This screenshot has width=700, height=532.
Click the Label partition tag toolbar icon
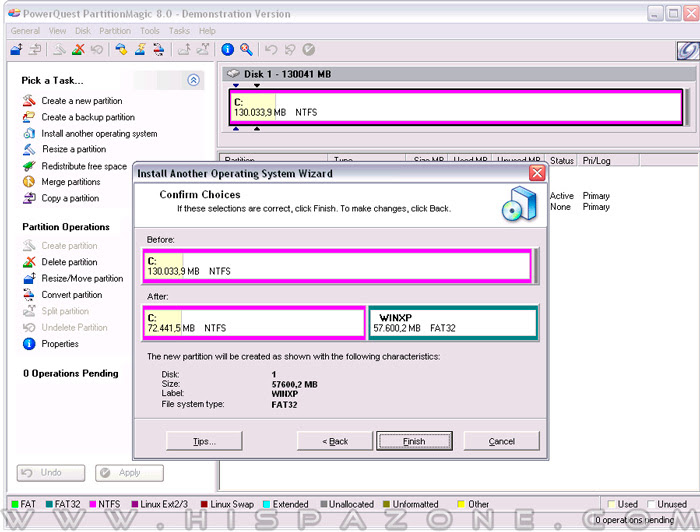tap(121, 49)
